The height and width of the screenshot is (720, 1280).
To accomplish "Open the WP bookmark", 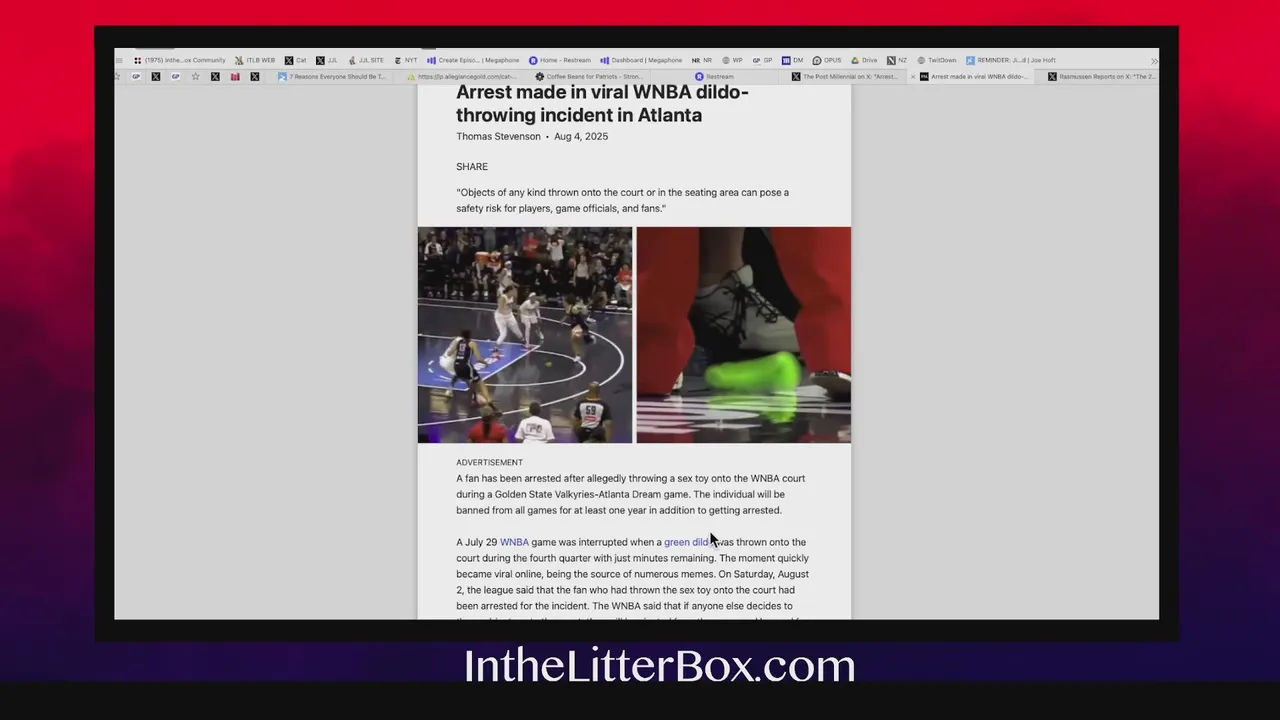I will (x=732, y=60).
